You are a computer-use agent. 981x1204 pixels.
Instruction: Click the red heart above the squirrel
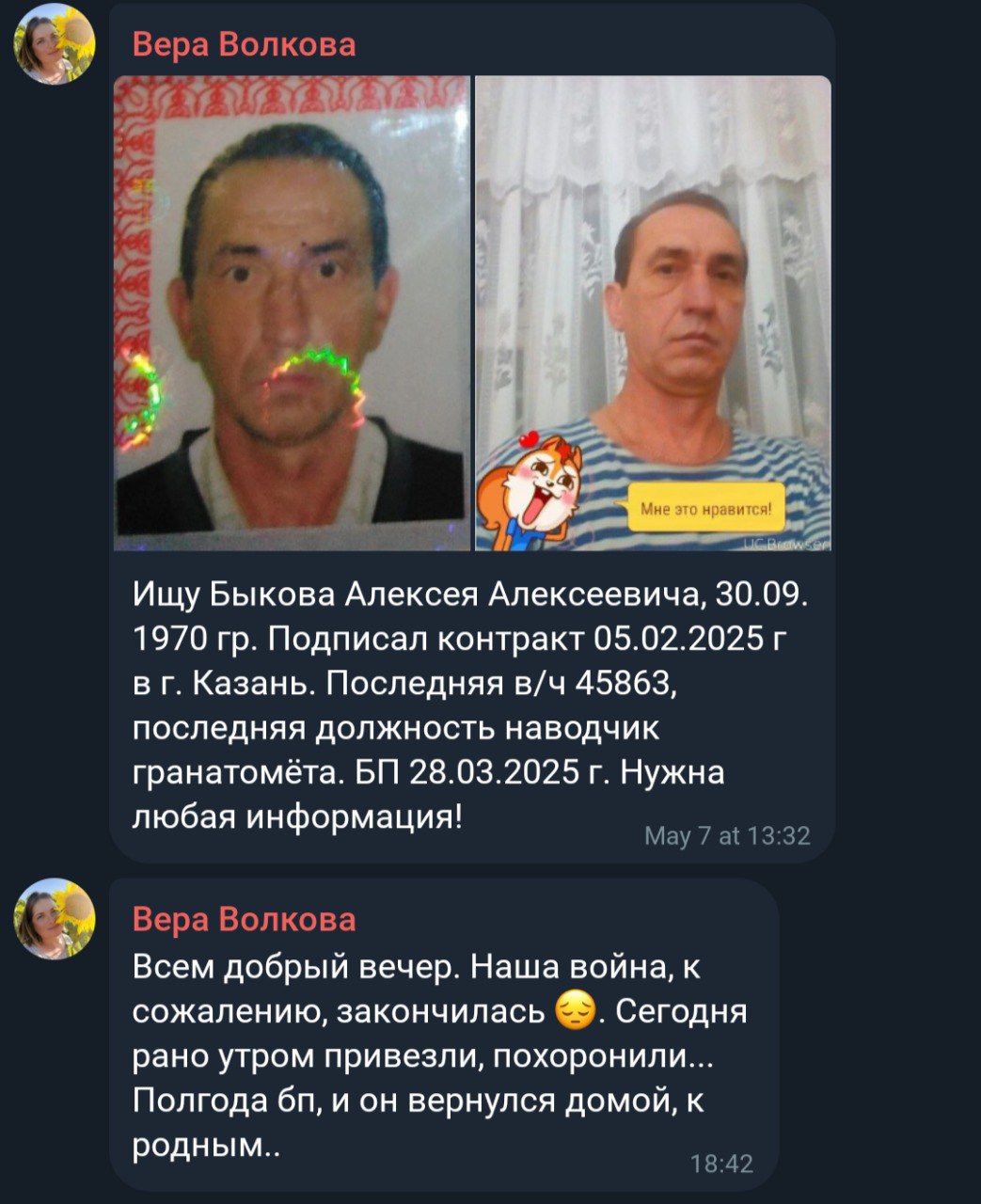pos(530,438)
